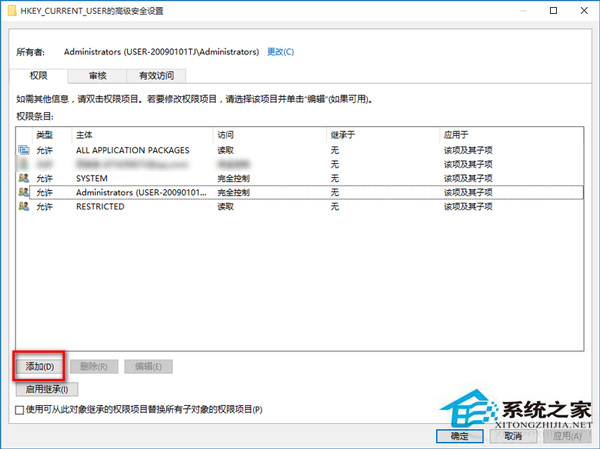
Task: Maximize the advanced security settings window
Action: [x=552, y=10]
